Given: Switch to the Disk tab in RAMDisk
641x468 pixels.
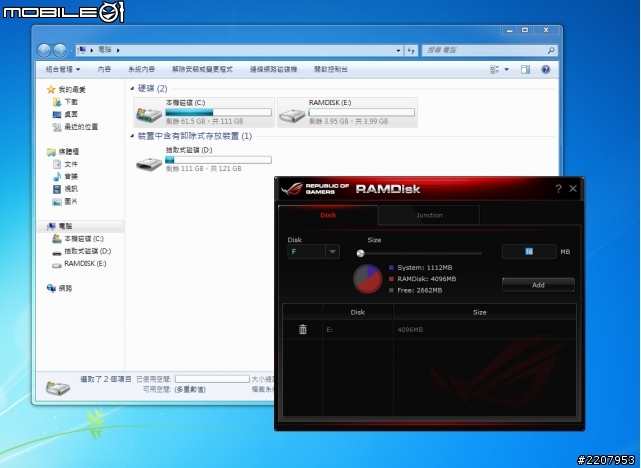Looking at the screenshot, I should 328,215.
